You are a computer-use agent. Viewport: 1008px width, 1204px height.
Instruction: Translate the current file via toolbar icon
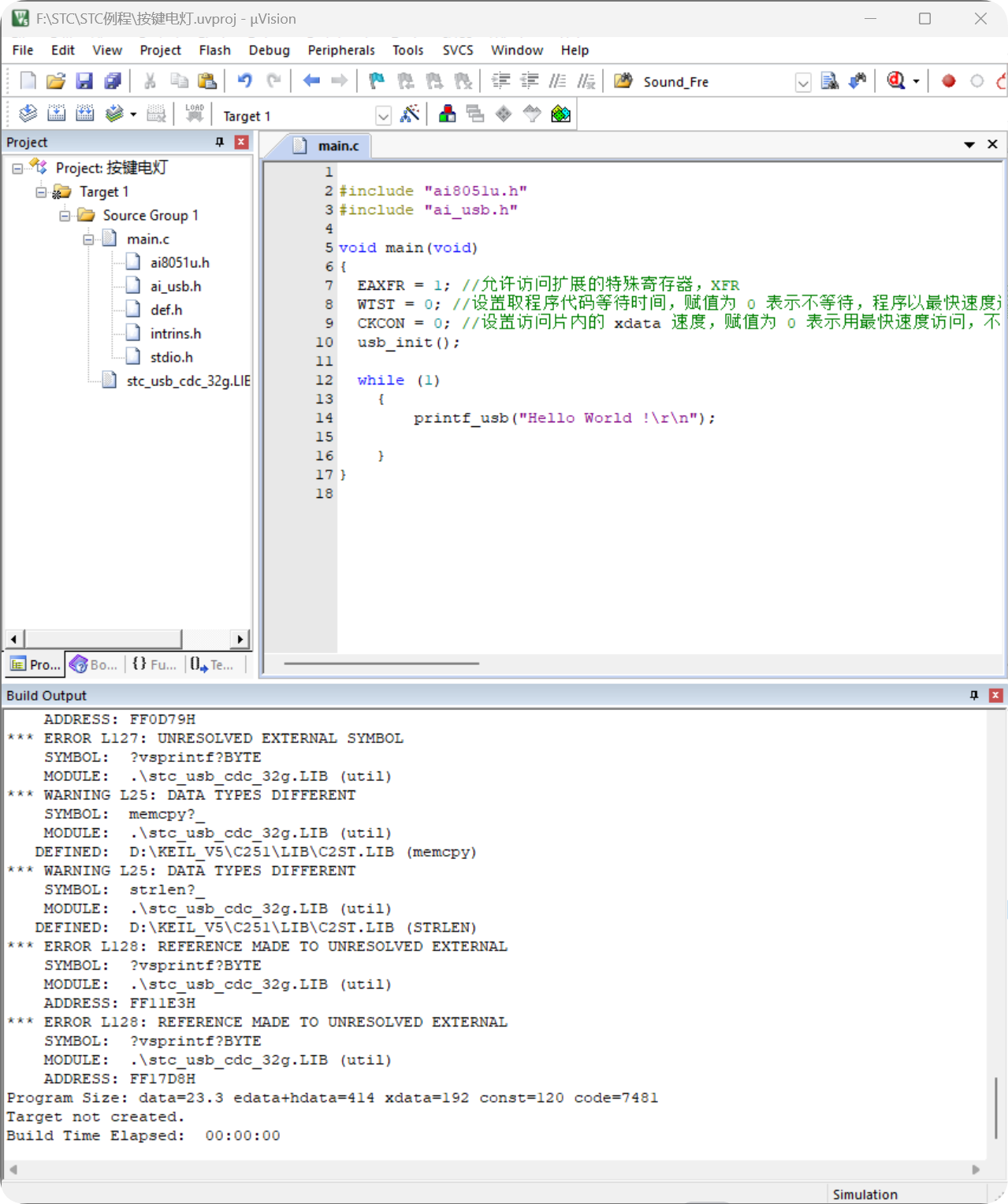click(28, 114)
